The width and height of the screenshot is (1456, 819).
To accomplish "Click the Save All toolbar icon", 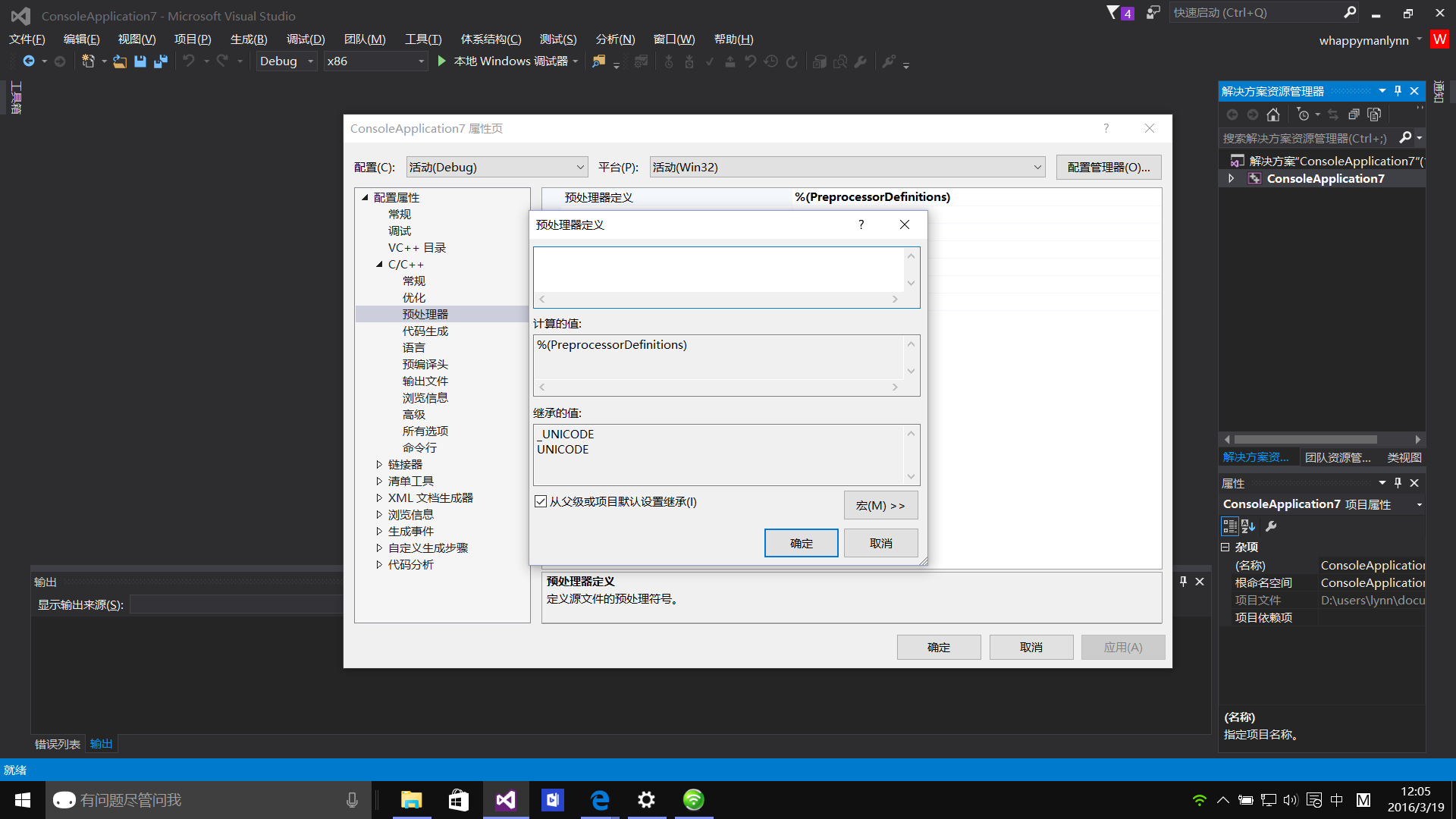I will pos(161,61).
